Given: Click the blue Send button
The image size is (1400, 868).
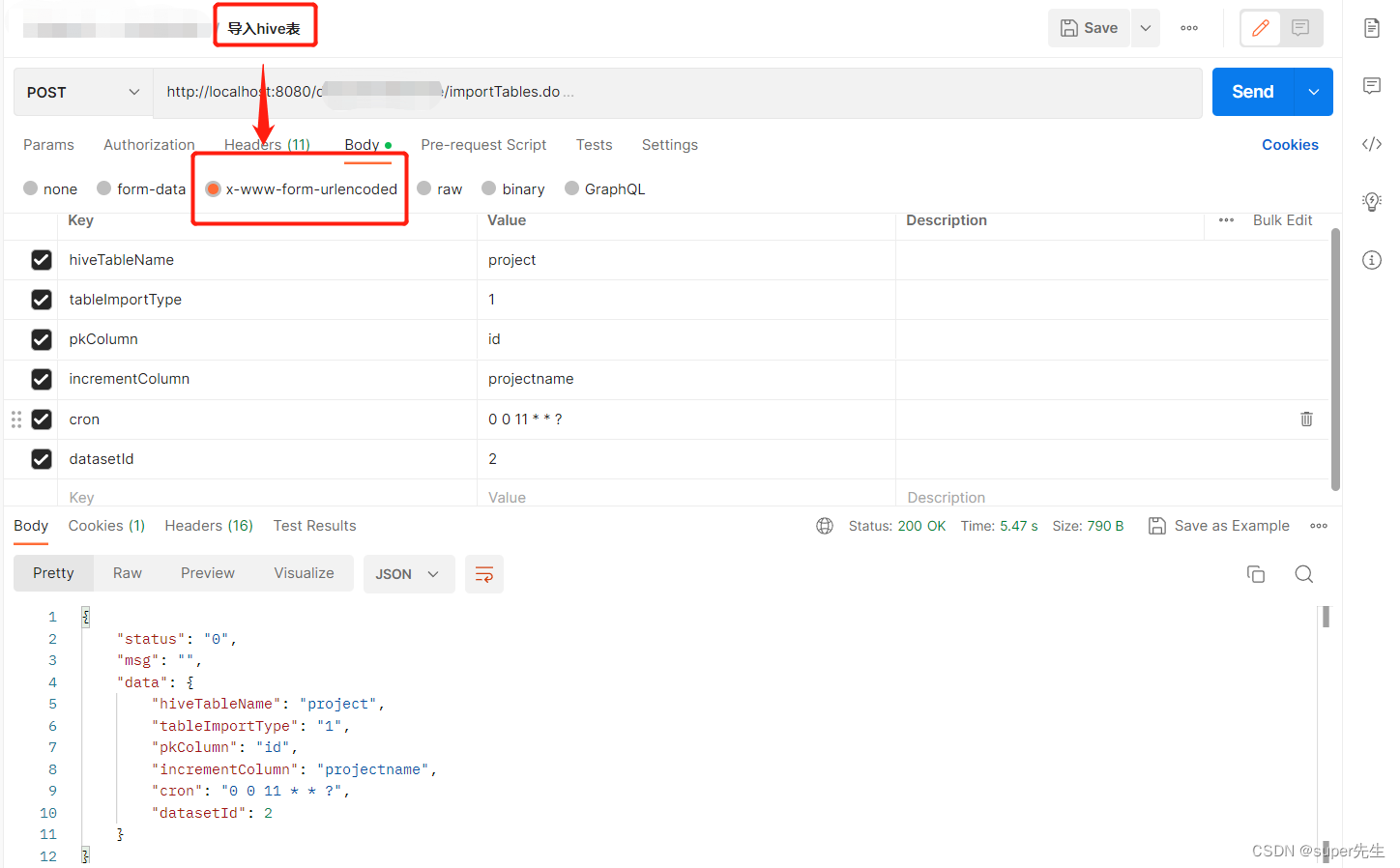Looking at the screenshot, I should [1253, 92].
